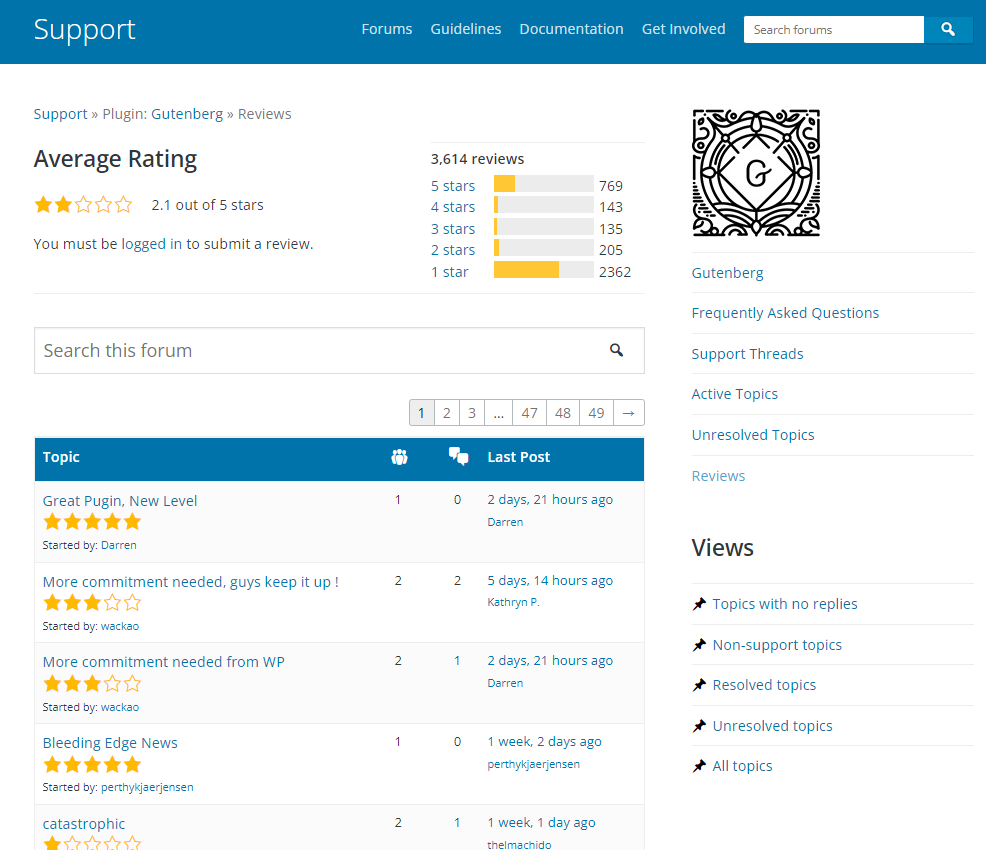Open thelmachido profile link
The height and width of the screenshot is (850, 986).
pos(519,845)
